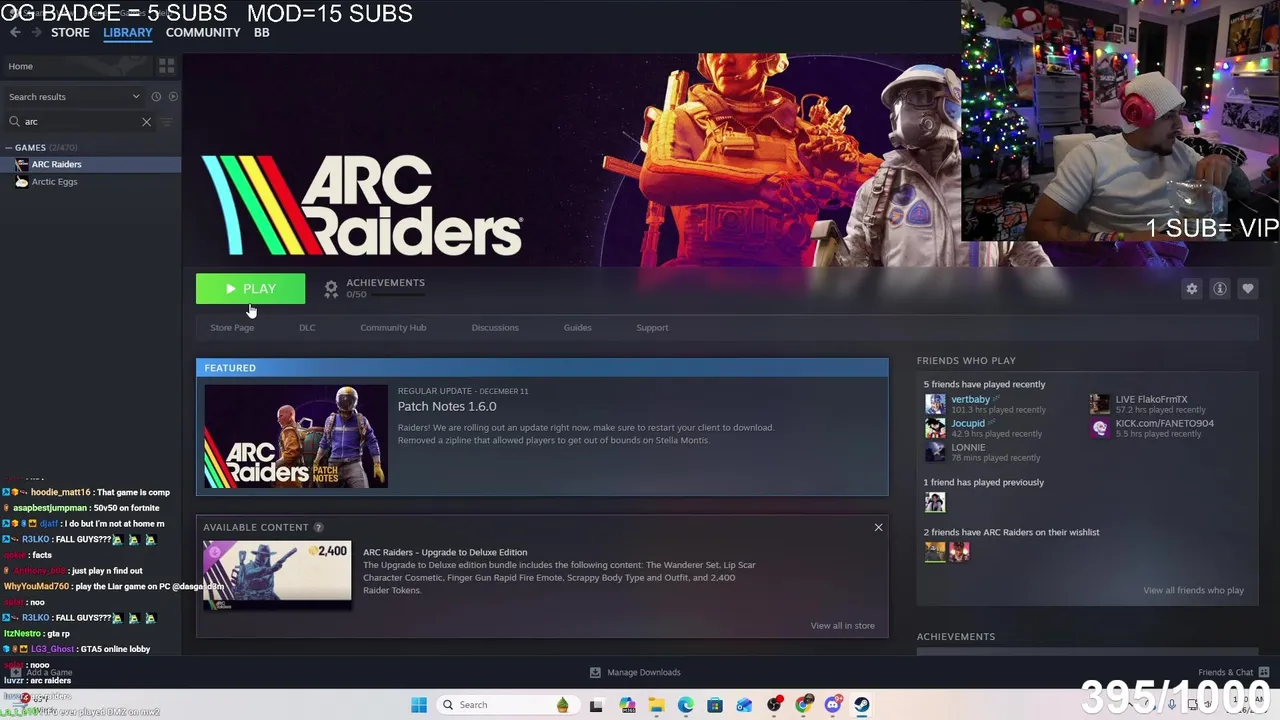
Task: Open Patch Notes thumbnail image
Action: 296,436
